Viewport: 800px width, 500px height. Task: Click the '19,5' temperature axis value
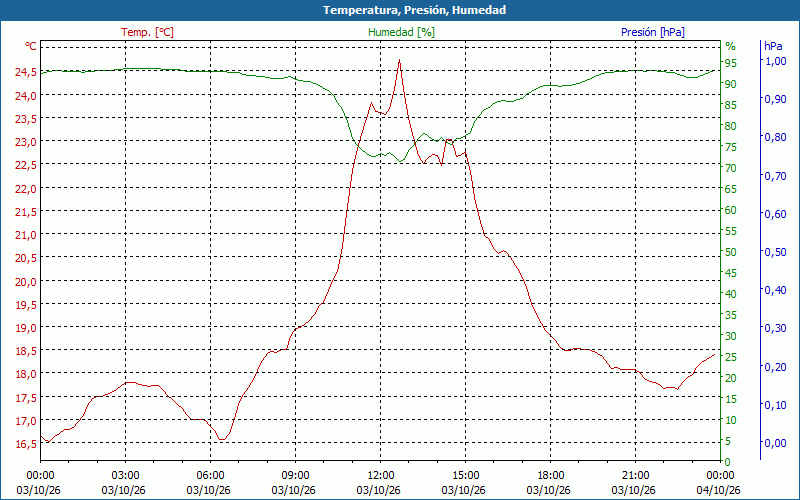26,305
